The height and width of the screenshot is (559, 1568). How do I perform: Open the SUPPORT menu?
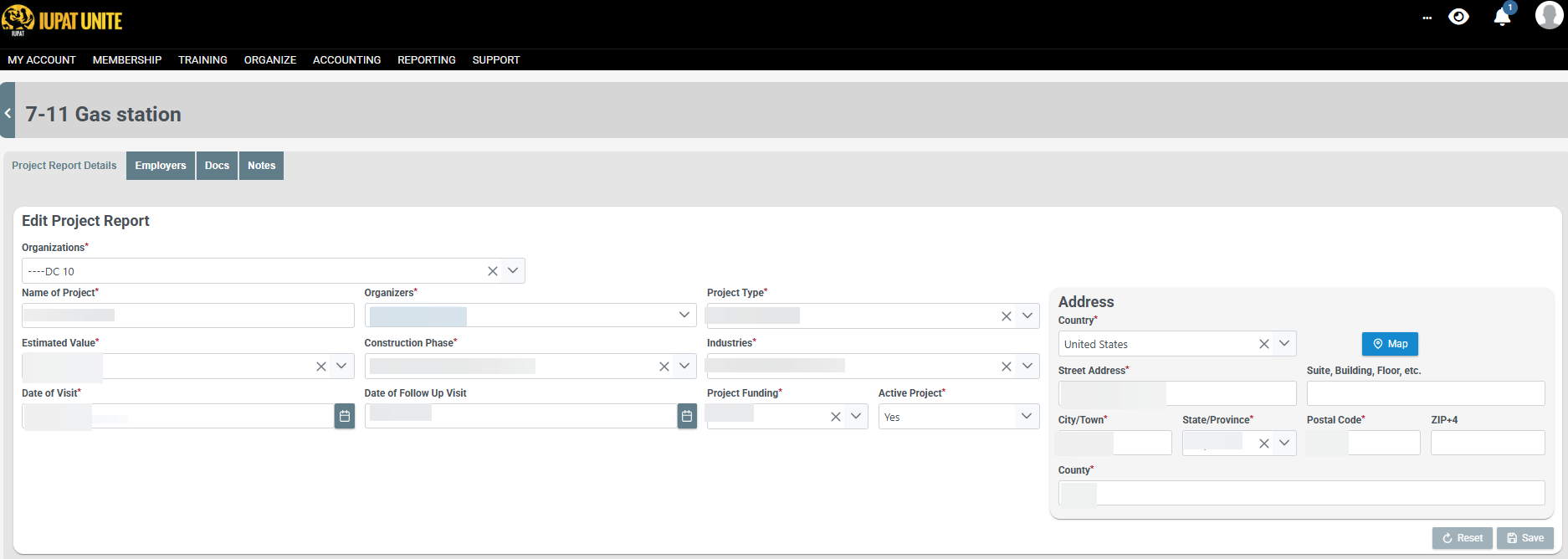(x=496, y=60)
